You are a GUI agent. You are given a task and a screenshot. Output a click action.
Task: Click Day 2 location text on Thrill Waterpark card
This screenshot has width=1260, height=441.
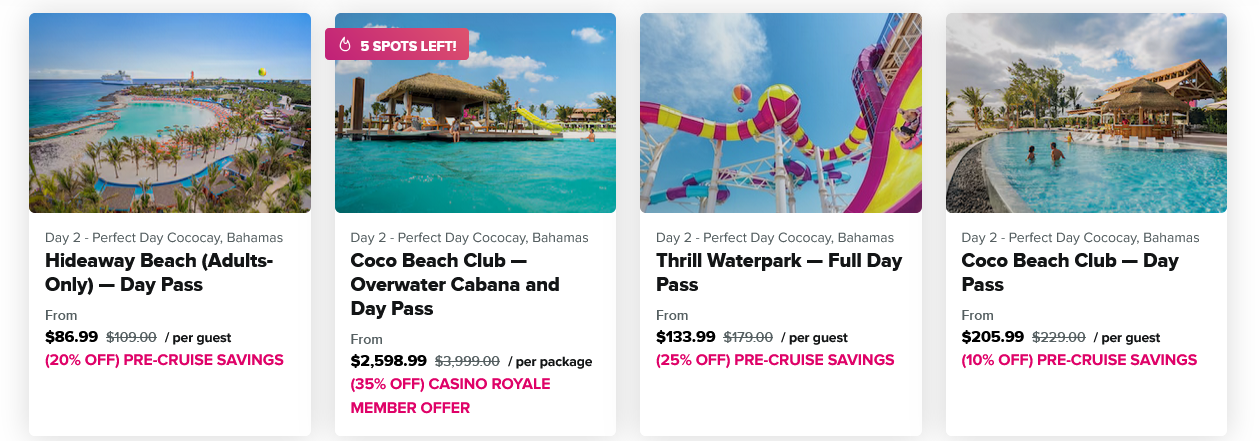pyautogui.click(x=775, y=238)
